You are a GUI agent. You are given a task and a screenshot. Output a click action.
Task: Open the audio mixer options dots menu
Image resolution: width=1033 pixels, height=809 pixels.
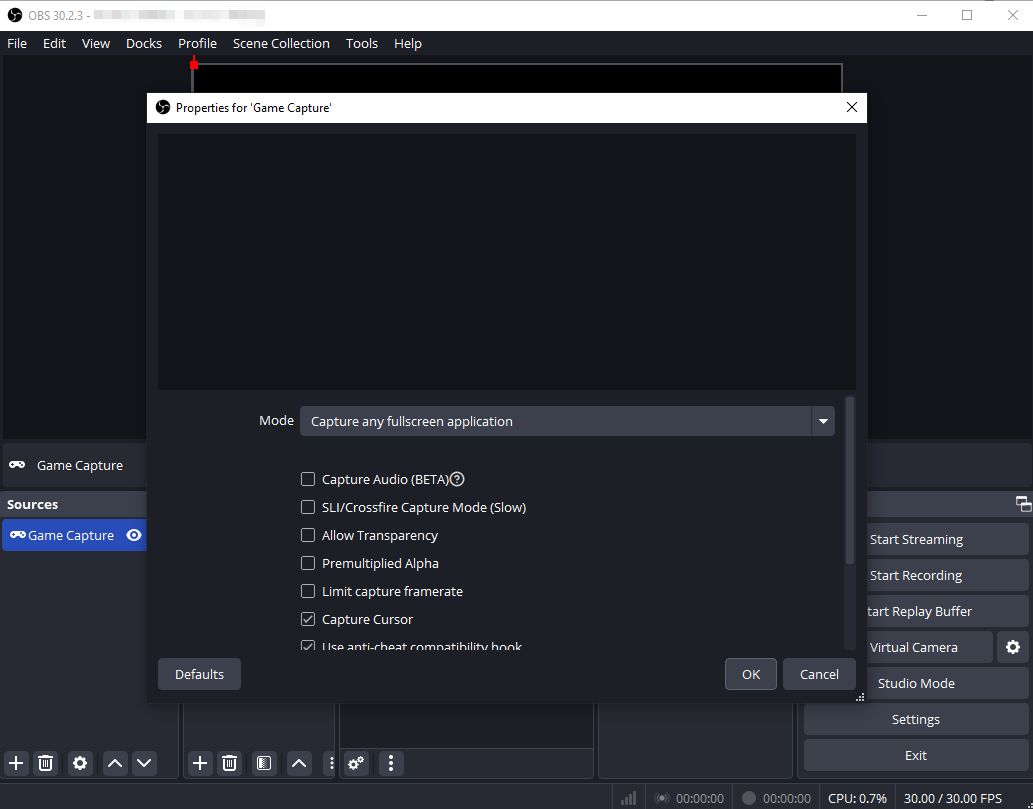[x=390, y=763]
